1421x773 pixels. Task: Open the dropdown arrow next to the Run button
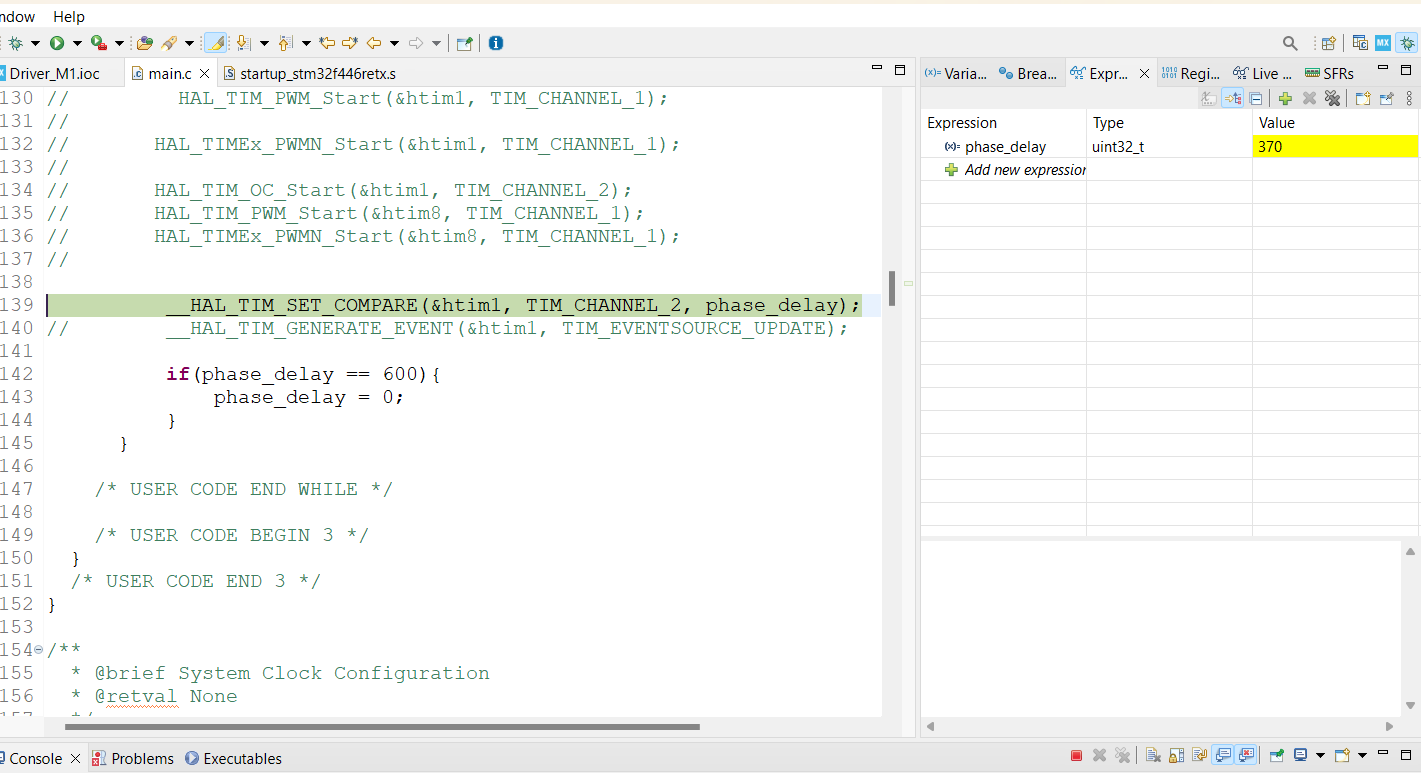tap(76, 43)
